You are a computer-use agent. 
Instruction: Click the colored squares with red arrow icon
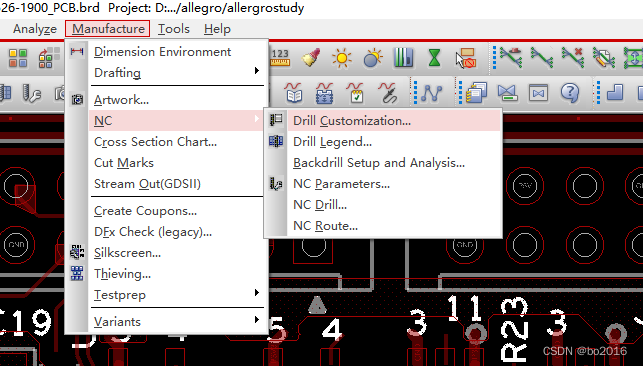tap(49, 57)
